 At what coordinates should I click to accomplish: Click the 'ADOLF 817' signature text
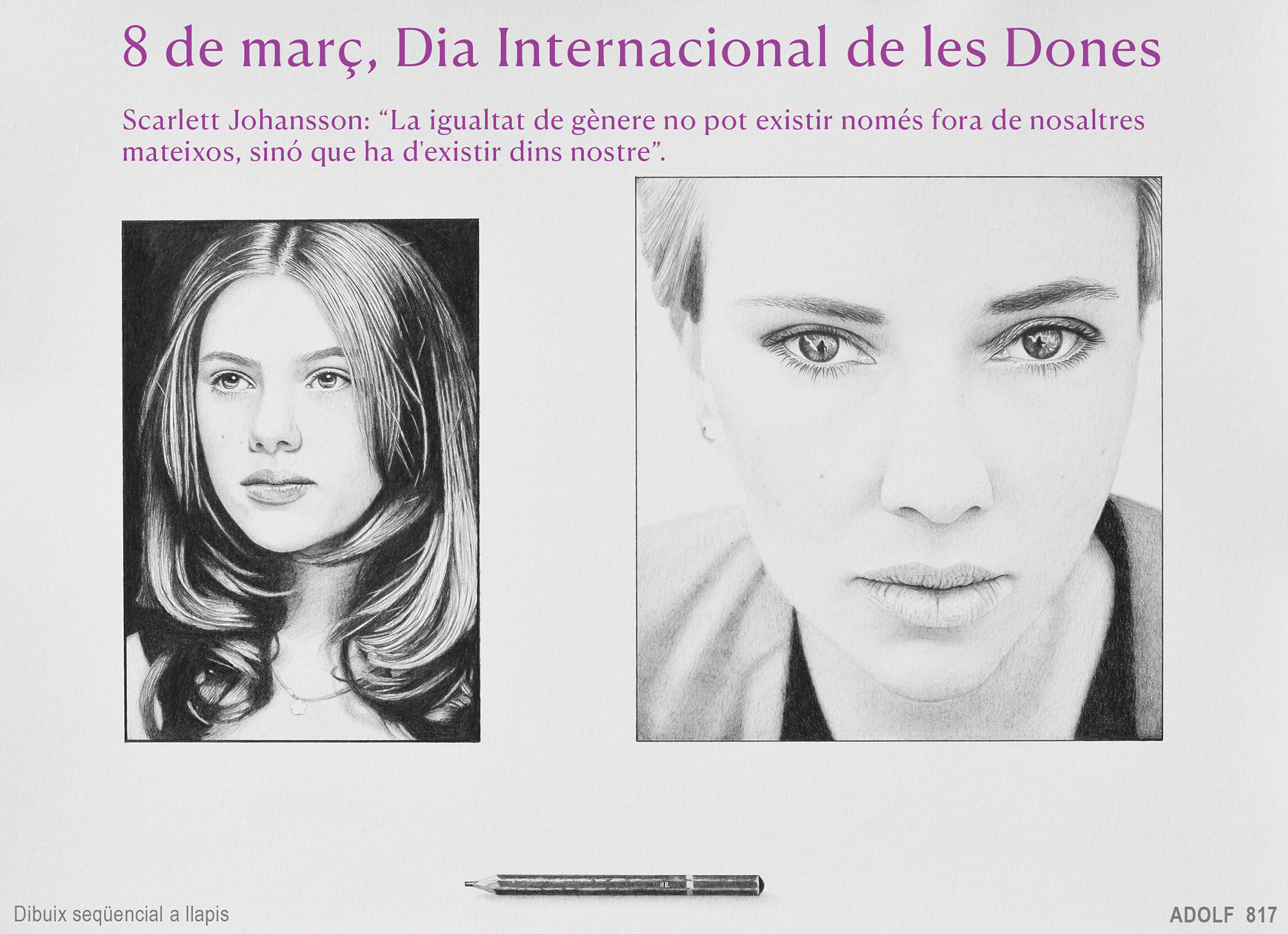point(1222,915)
